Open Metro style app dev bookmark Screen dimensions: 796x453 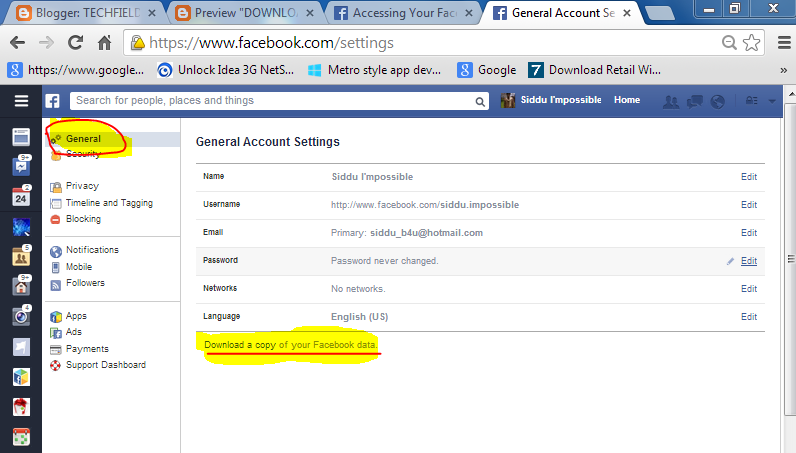click(x=375, y=70)
